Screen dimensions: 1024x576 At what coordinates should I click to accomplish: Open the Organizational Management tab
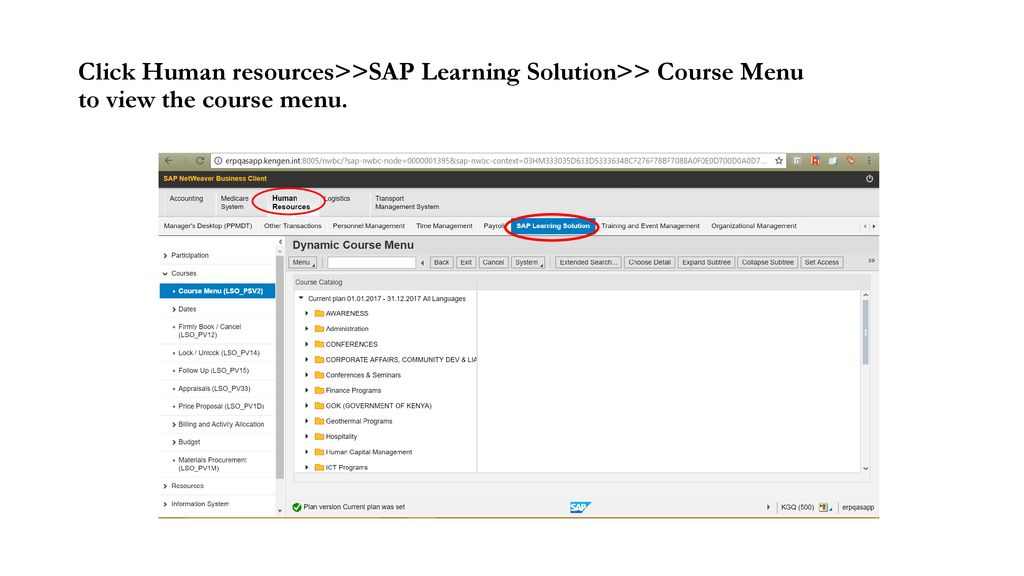pyautogui.click(x=754, y=226)
